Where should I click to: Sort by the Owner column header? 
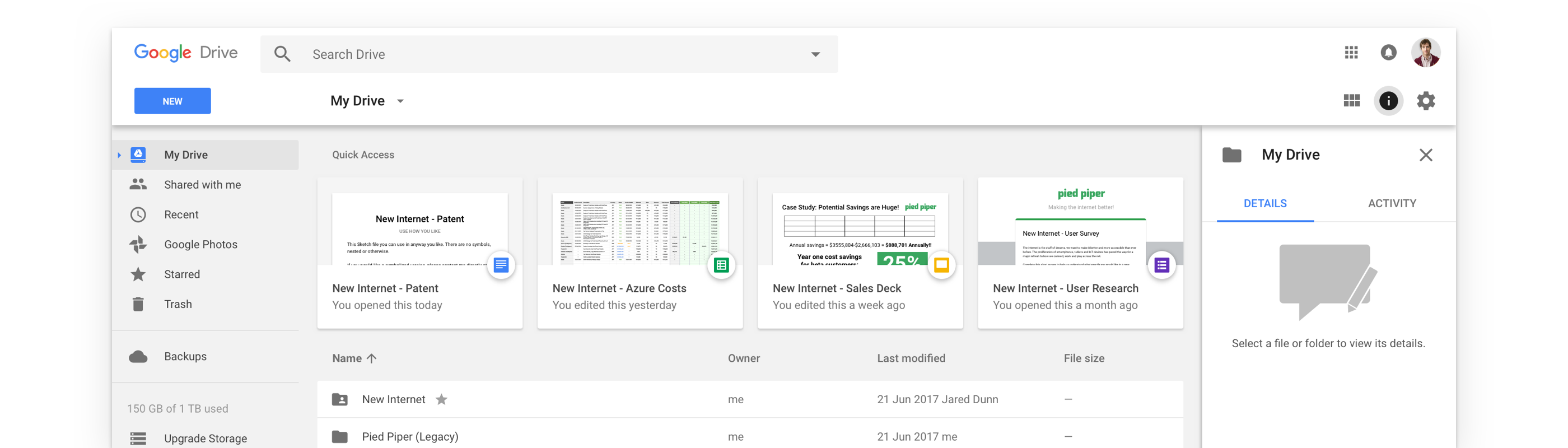[x=744, y=358]
